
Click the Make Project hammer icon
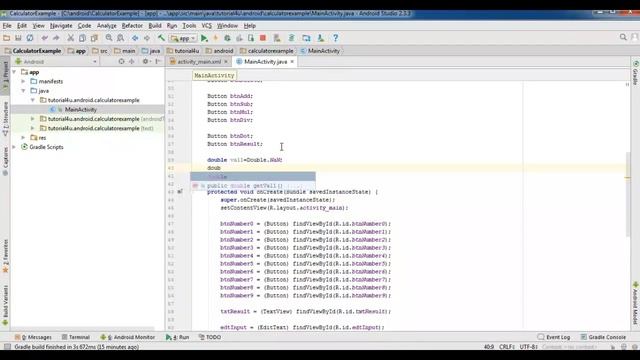click(x=162, y=38)
